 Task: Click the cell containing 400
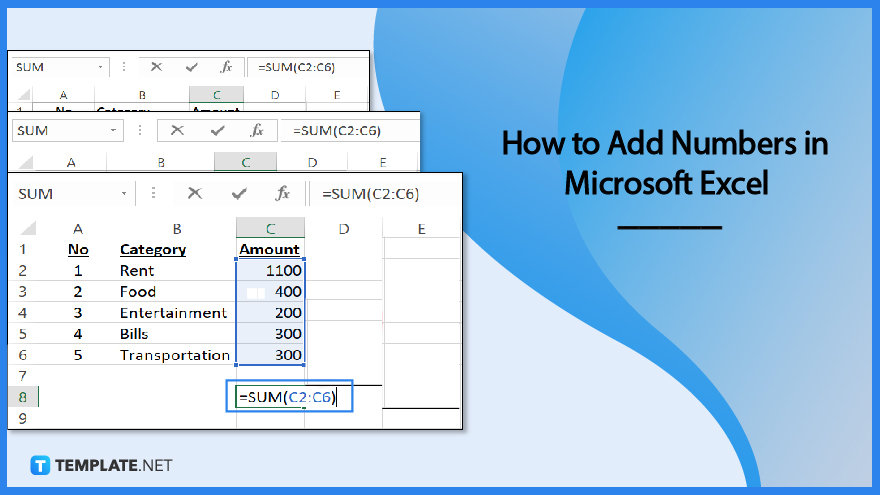271,292
